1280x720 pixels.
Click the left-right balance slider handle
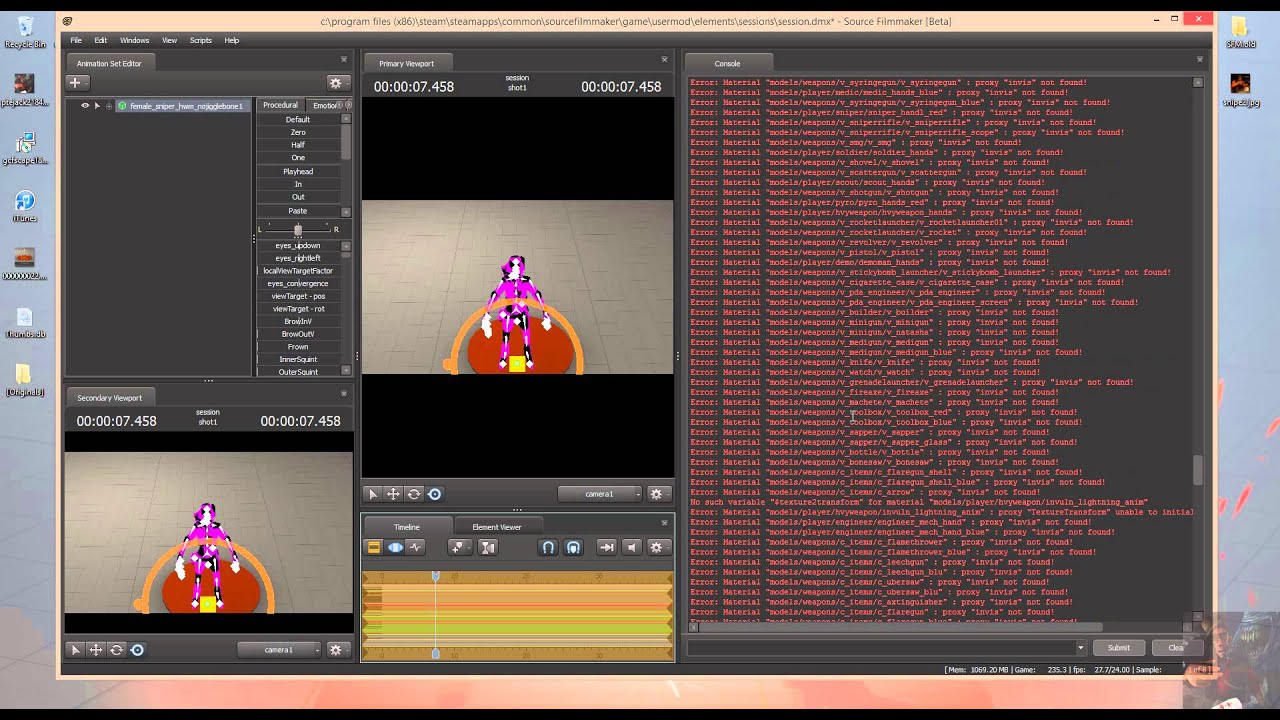(x=298, y=230)
